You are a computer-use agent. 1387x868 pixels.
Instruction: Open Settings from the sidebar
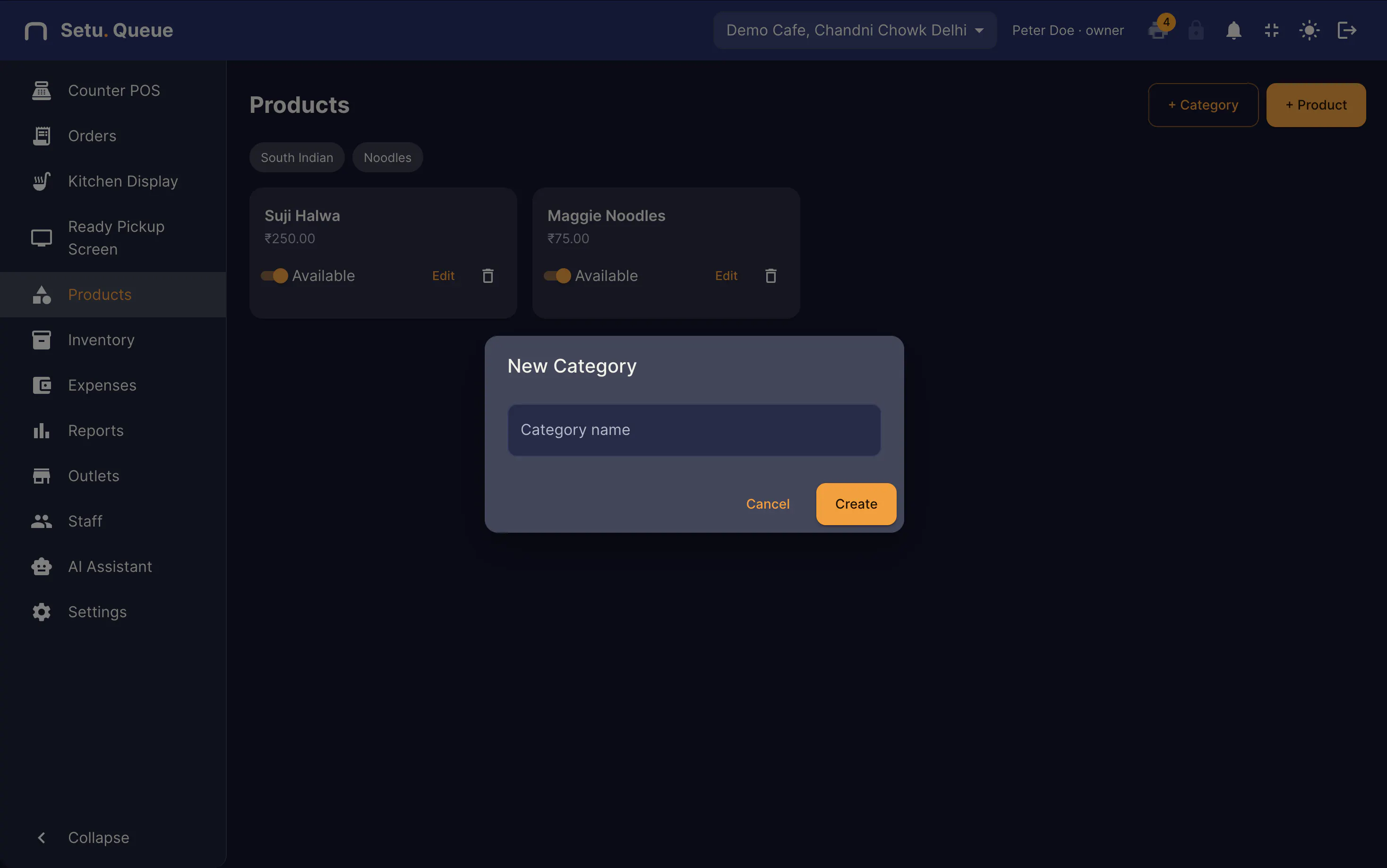click(x=113, y=612)
